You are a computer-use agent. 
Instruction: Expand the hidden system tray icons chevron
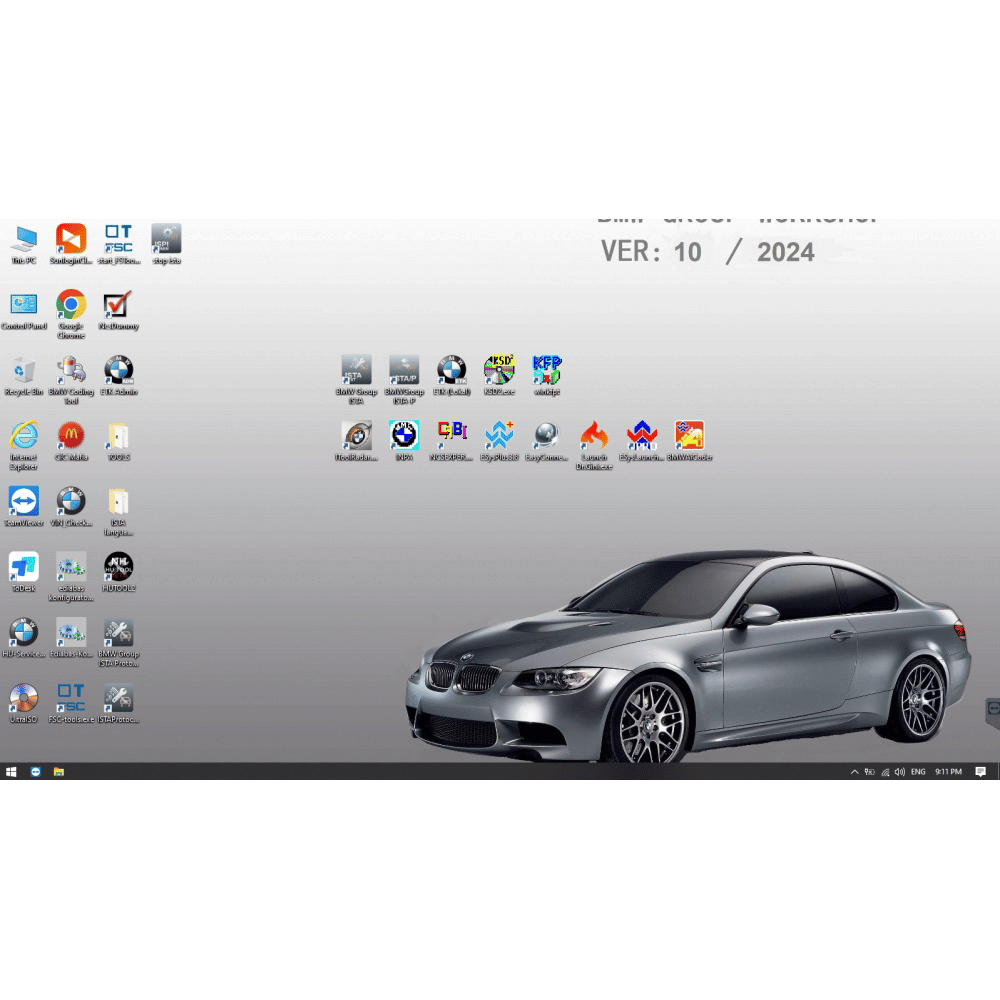coord(854,772)
